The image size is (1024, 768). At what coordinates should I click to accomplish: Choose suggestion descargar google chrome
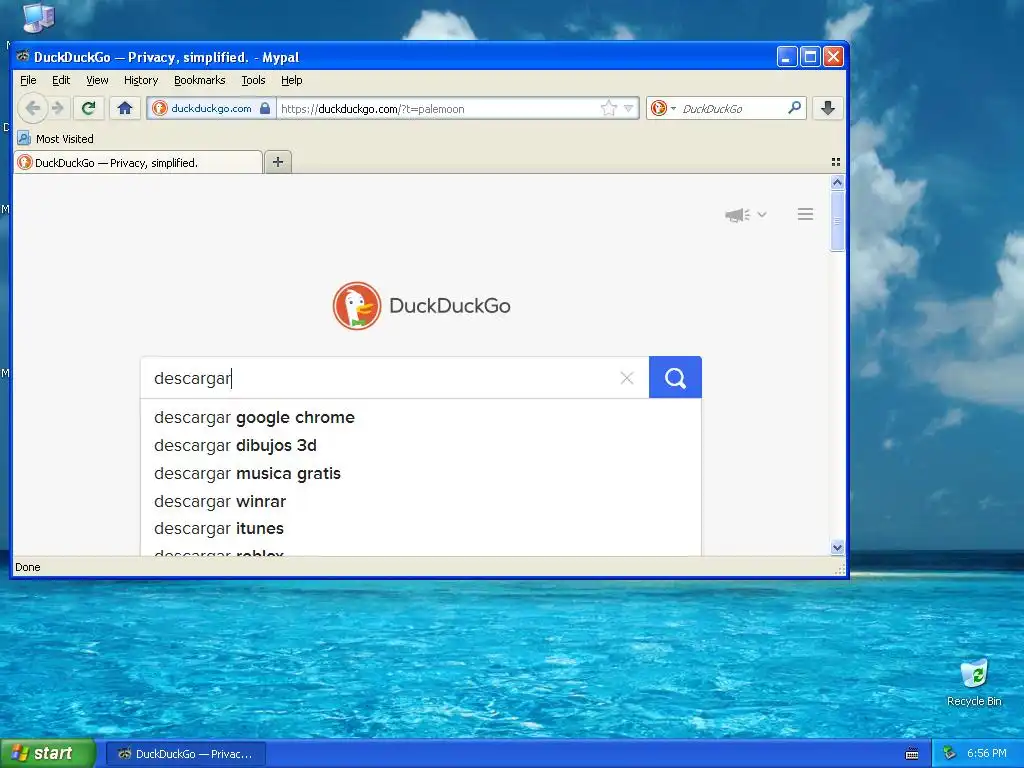point(421,417)
